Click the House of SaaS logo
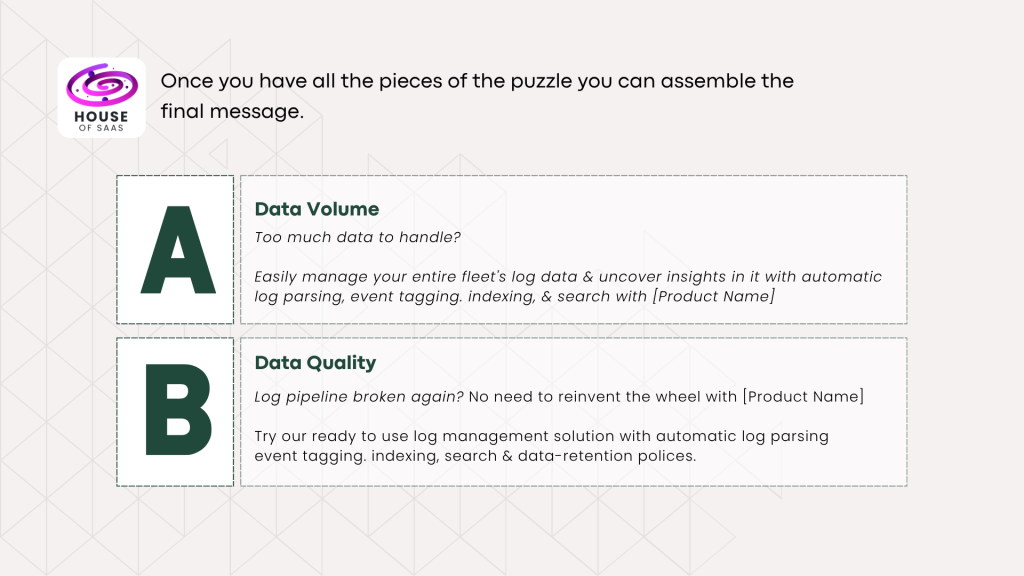 [x=102, y=98]
